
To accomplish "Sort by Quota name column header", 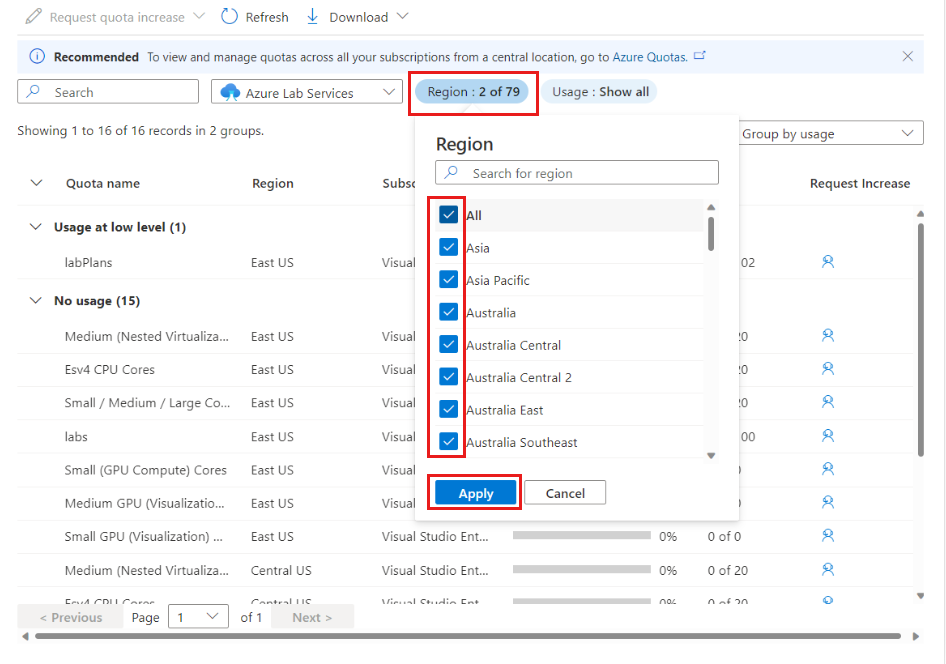I will pyautogui.click(x=103, y=183).
